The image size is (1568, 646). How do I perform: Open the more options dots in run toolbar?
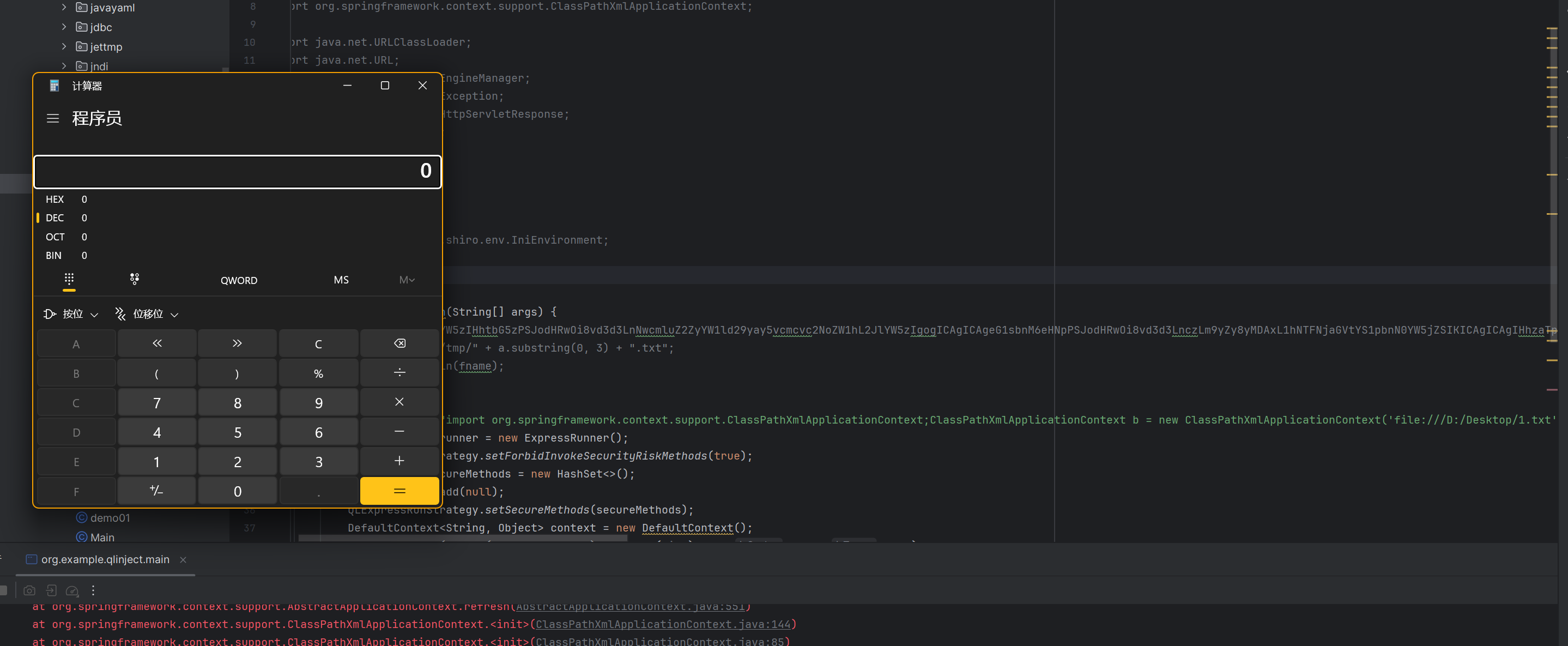click(93, 590)
